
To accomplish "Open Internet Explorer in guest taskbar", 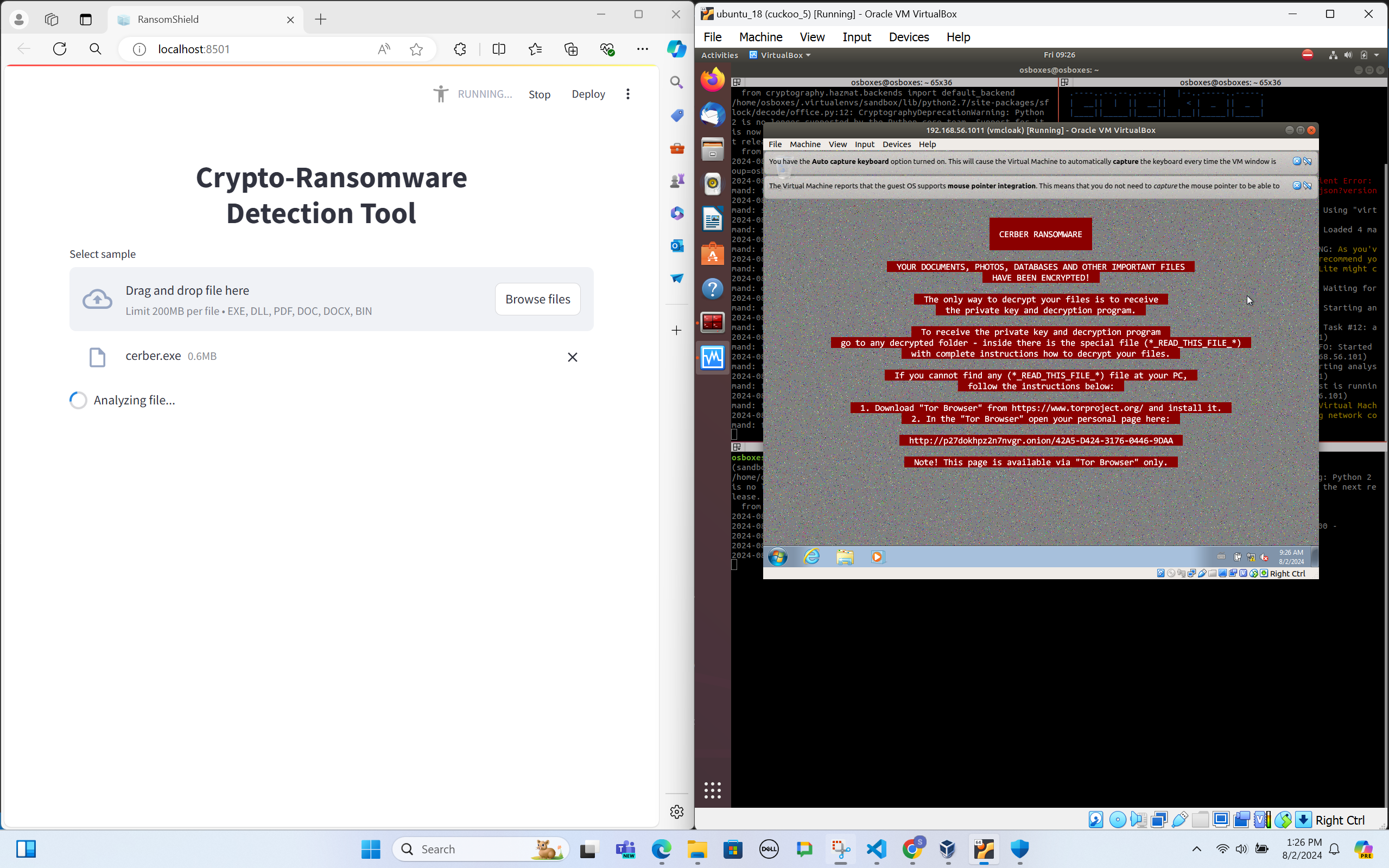I will 811,557.
